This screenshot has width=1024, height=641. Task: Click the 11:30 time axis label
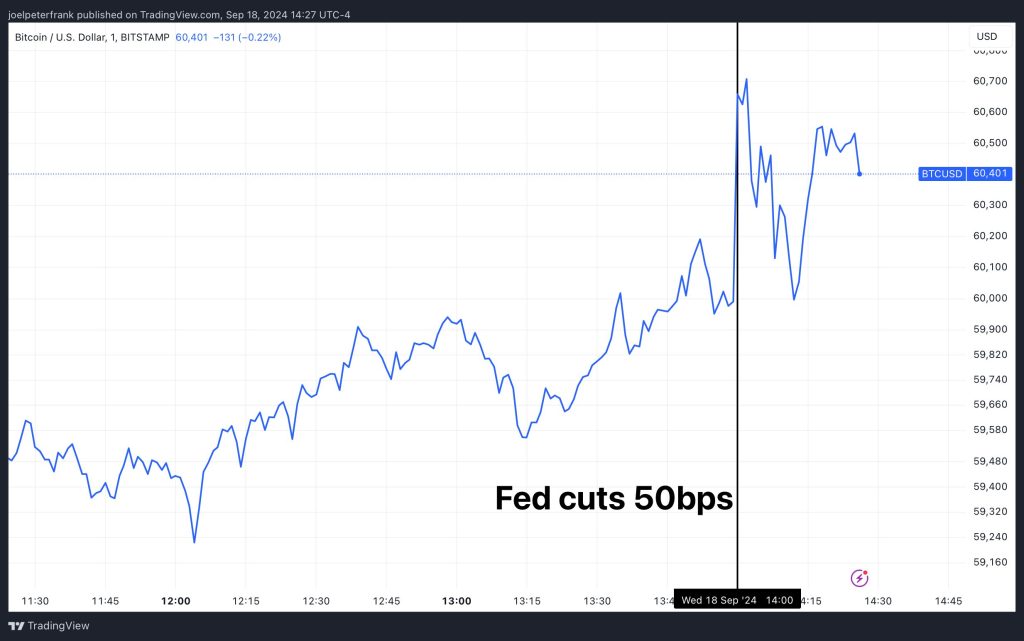tap(35, 601)
